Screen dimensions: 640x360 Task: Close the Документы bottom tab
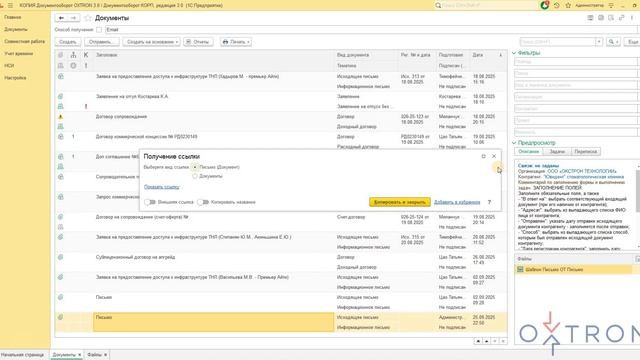tap(80, 355)
